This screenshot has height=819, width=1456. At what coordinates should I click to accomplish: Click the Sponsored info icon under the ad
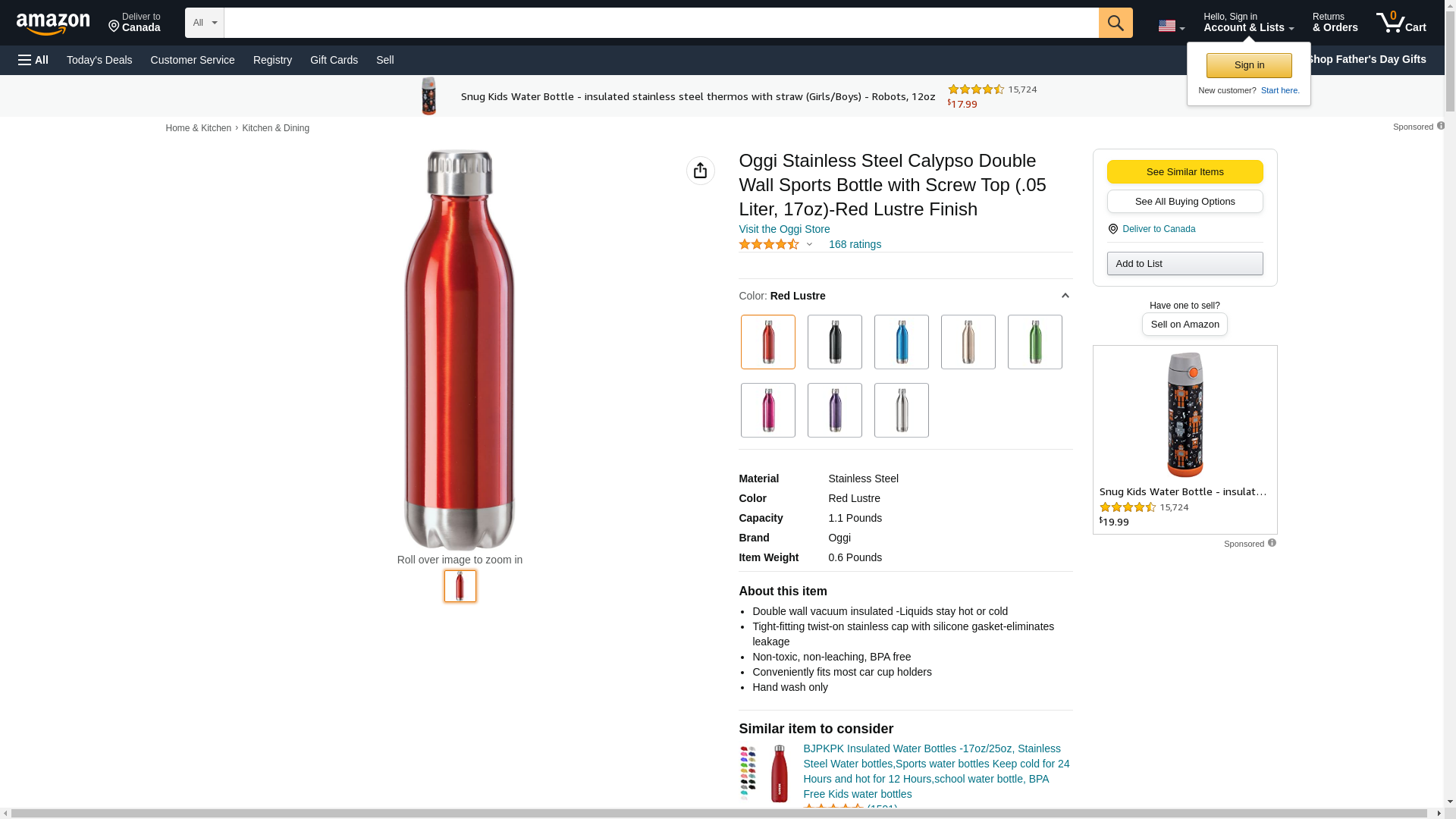coord(1272,543)
